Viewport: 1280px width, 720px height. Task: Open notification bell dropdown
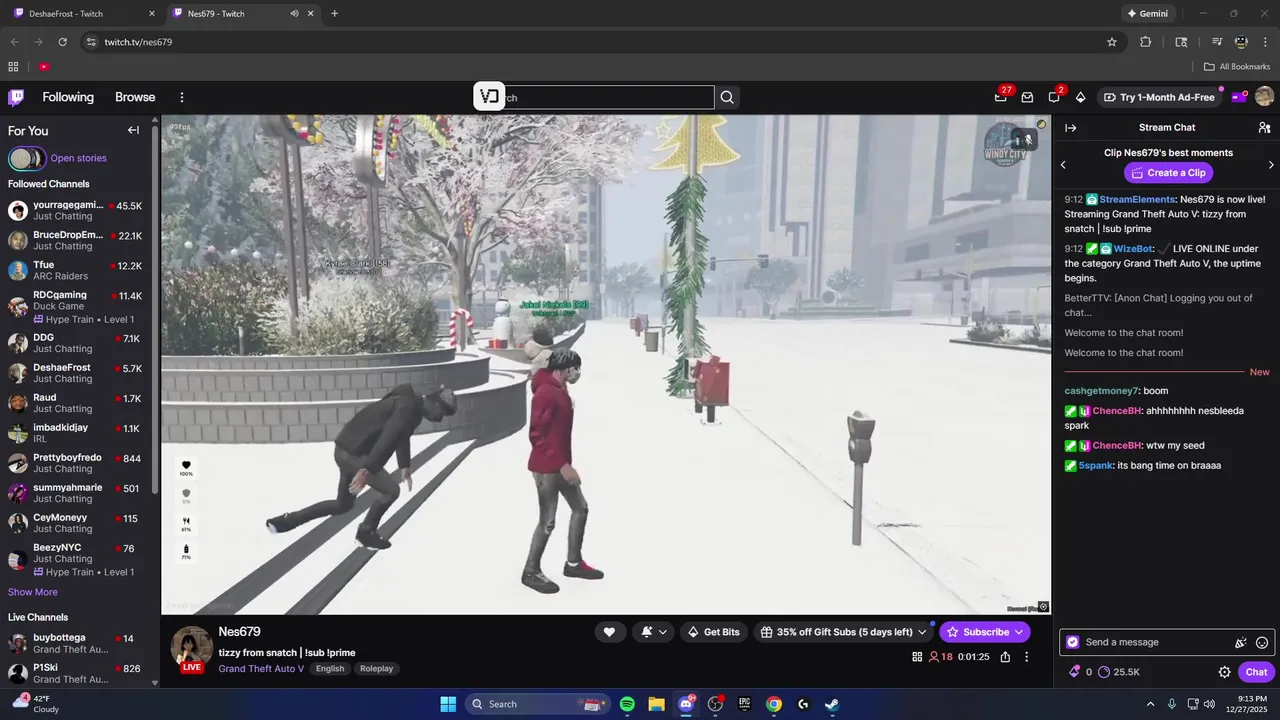(x=653, y=632)
